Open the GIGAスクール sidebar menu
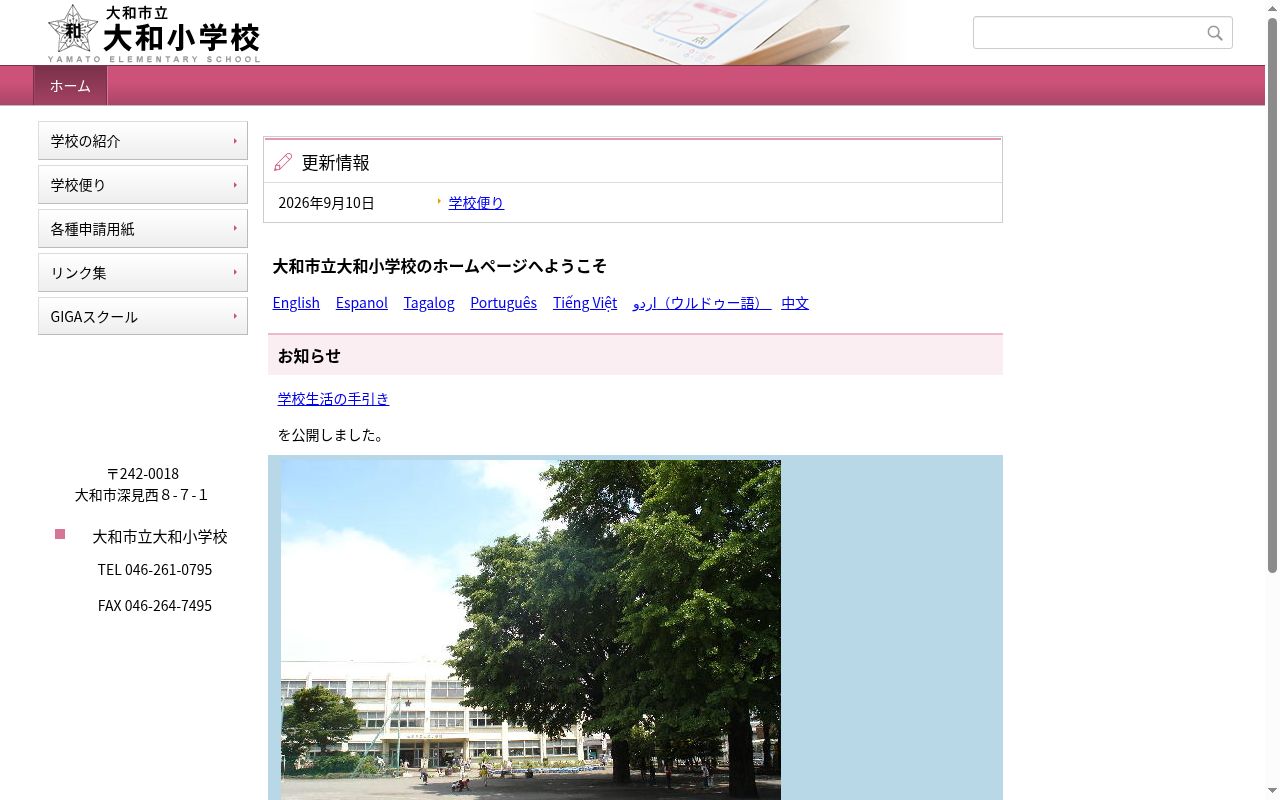This screenshot has height=800, width=1280. click(143, 317)
